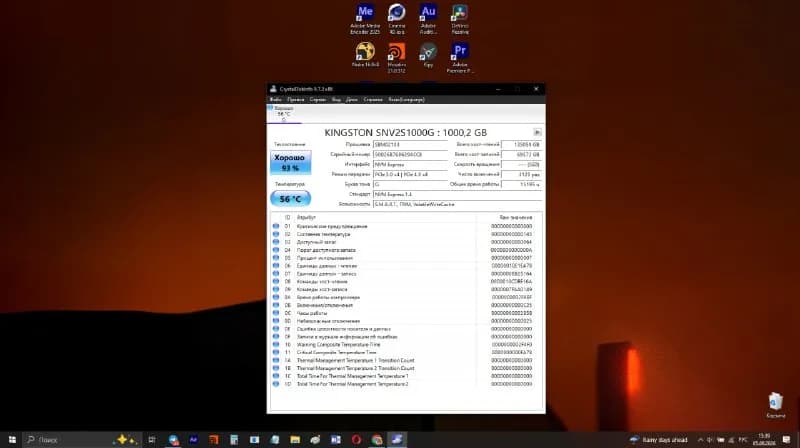Click the taskbar search box Поиск
Image resolution: width=800 pixels, height=448 pixels.
pyautogui.click(x=82, y=439)
